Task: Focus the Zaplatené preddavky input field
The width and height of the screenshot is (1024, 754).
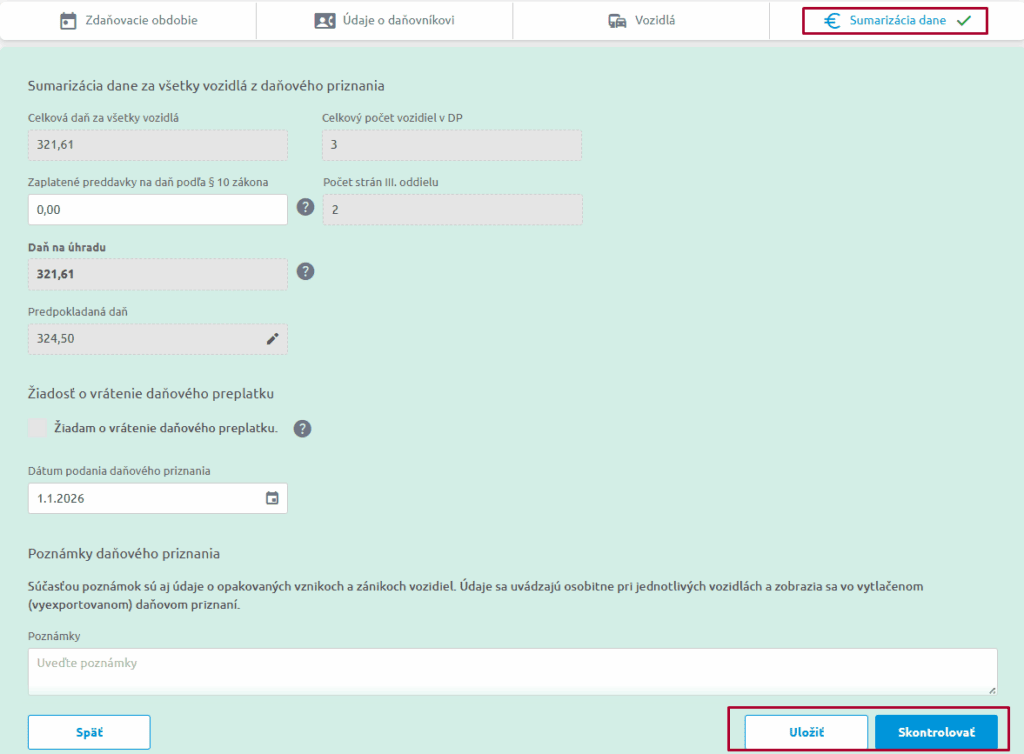Action: [x=158, y=210]
